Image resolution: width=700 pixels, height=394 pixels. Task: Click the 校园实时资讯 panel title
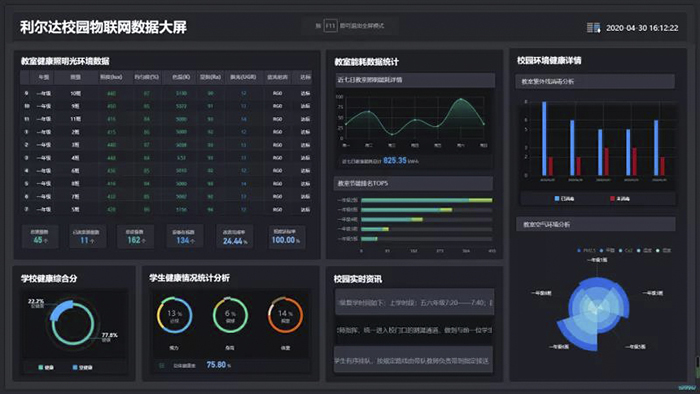(x=358, y=279)
